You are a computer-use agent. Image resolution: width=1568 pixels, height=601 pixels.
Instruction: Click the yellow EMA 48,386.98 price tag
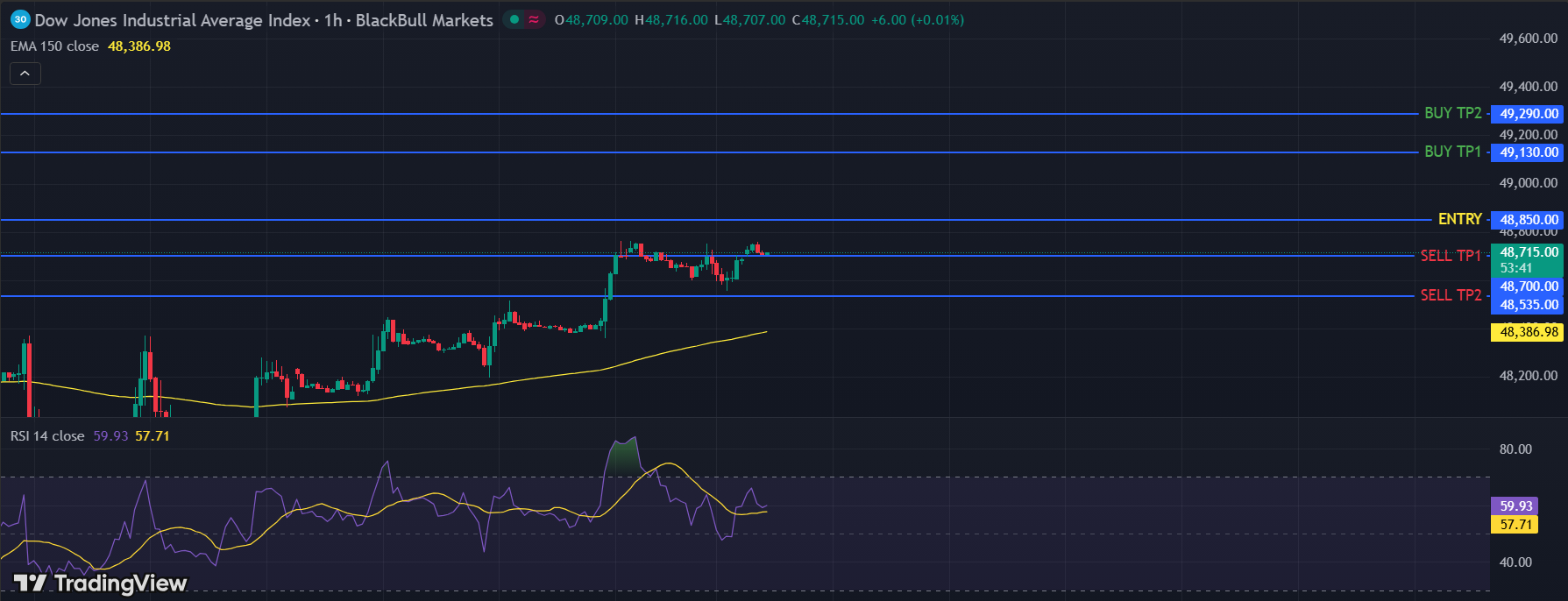pos(1529,332)
